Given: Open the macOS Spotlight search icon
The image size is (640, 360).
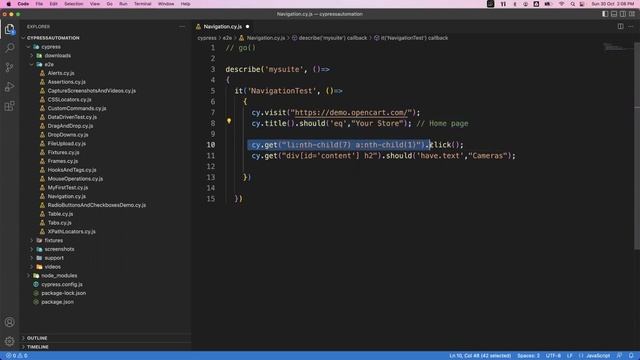Looking at the screenshot, I should tap(573, 4).
